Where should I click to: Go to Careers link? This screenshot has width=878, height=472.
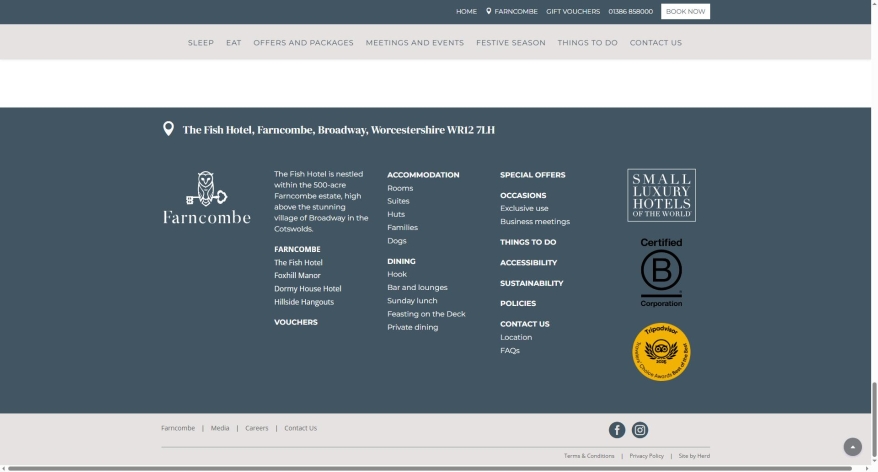pos(256,428)
